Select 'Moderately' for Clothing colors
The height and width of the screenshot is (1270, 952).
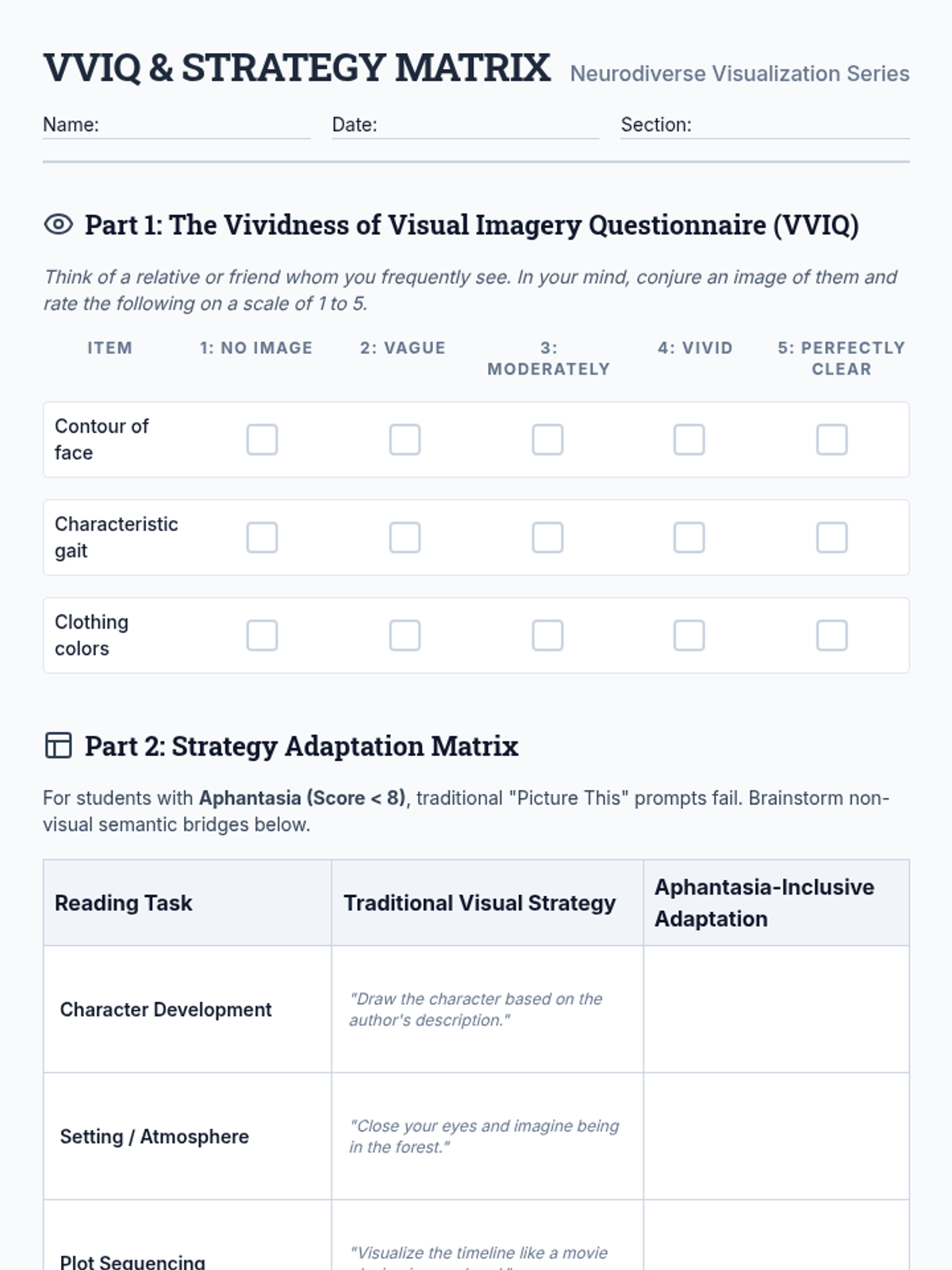tap(547, 636)
